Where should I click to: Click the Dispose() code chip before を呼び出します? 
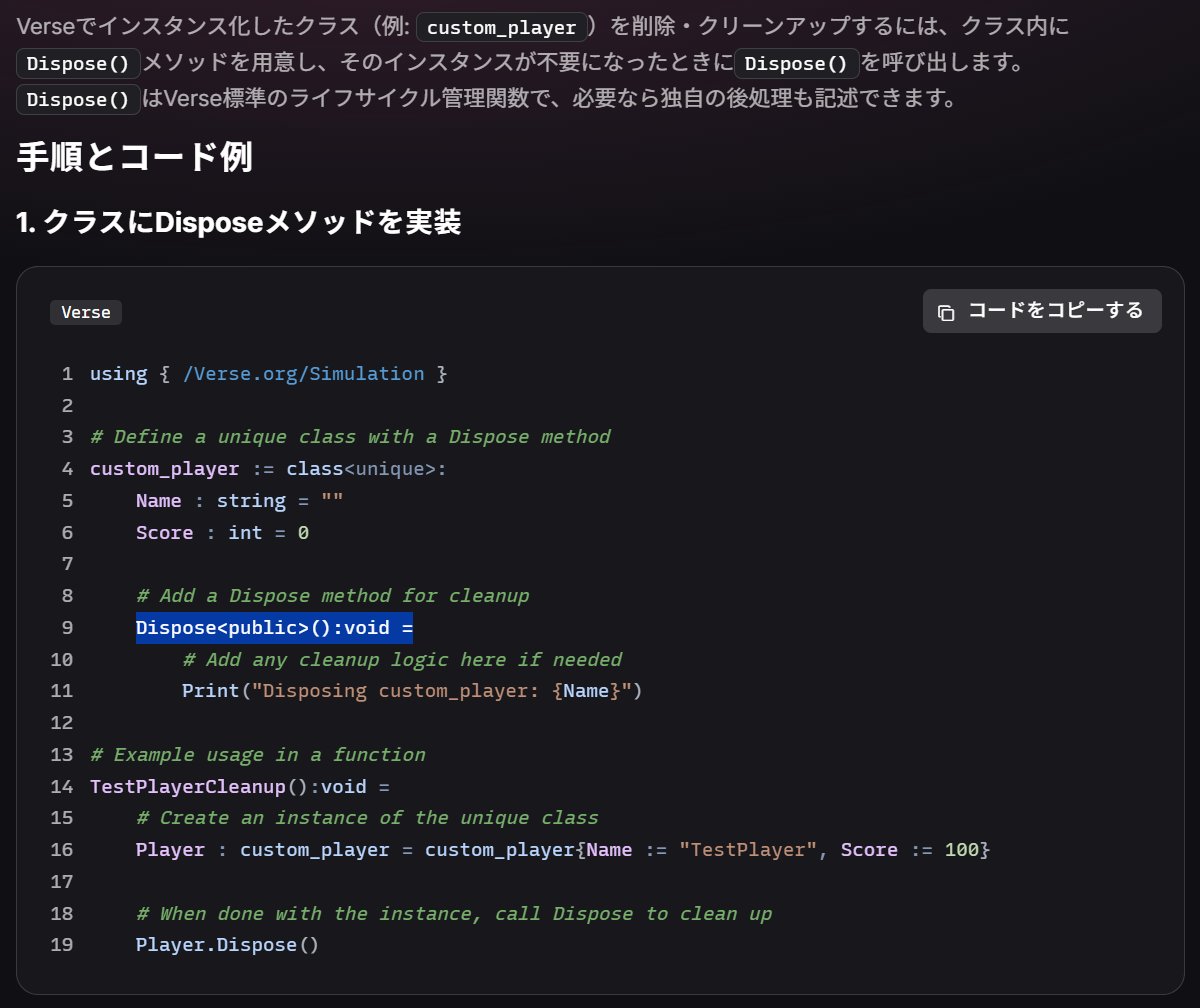tap(797, 63)
